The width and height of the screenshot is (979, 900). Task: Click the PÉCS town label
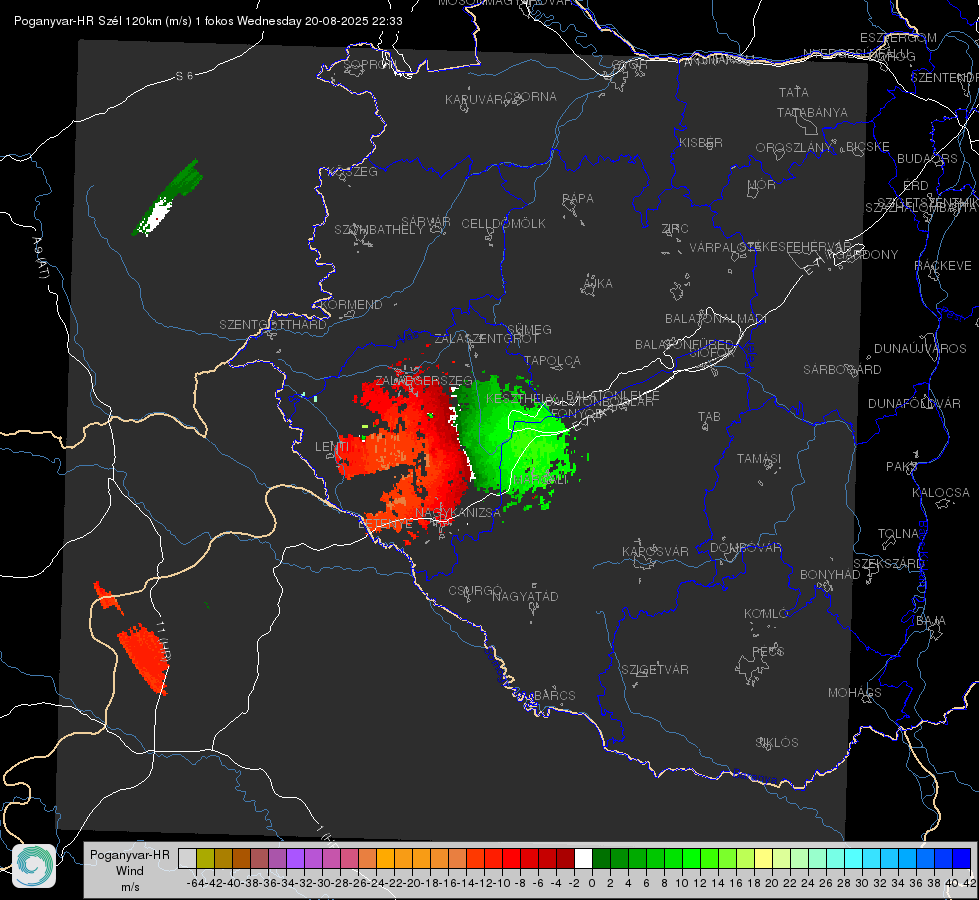(x=767, y=651)
